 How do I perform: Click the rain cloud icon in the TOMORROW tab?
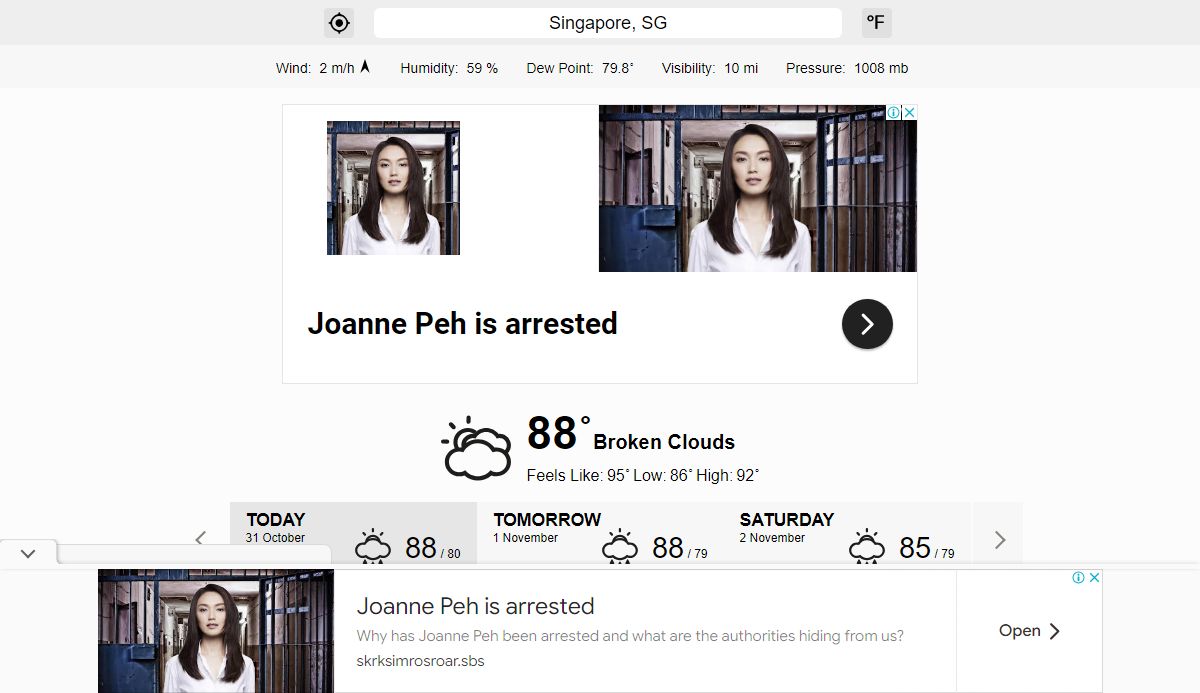point(620,547)
